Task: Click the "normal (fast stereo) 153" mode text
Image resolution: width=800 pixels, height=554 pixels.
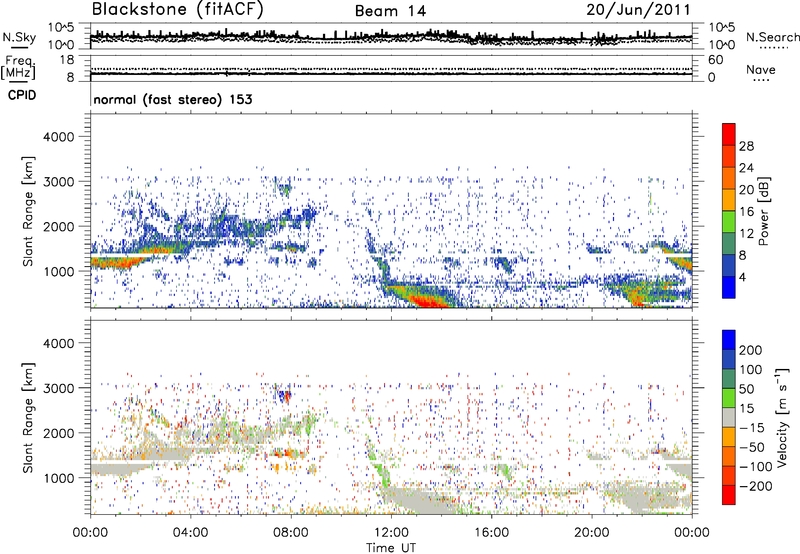Action: (173, 99)
